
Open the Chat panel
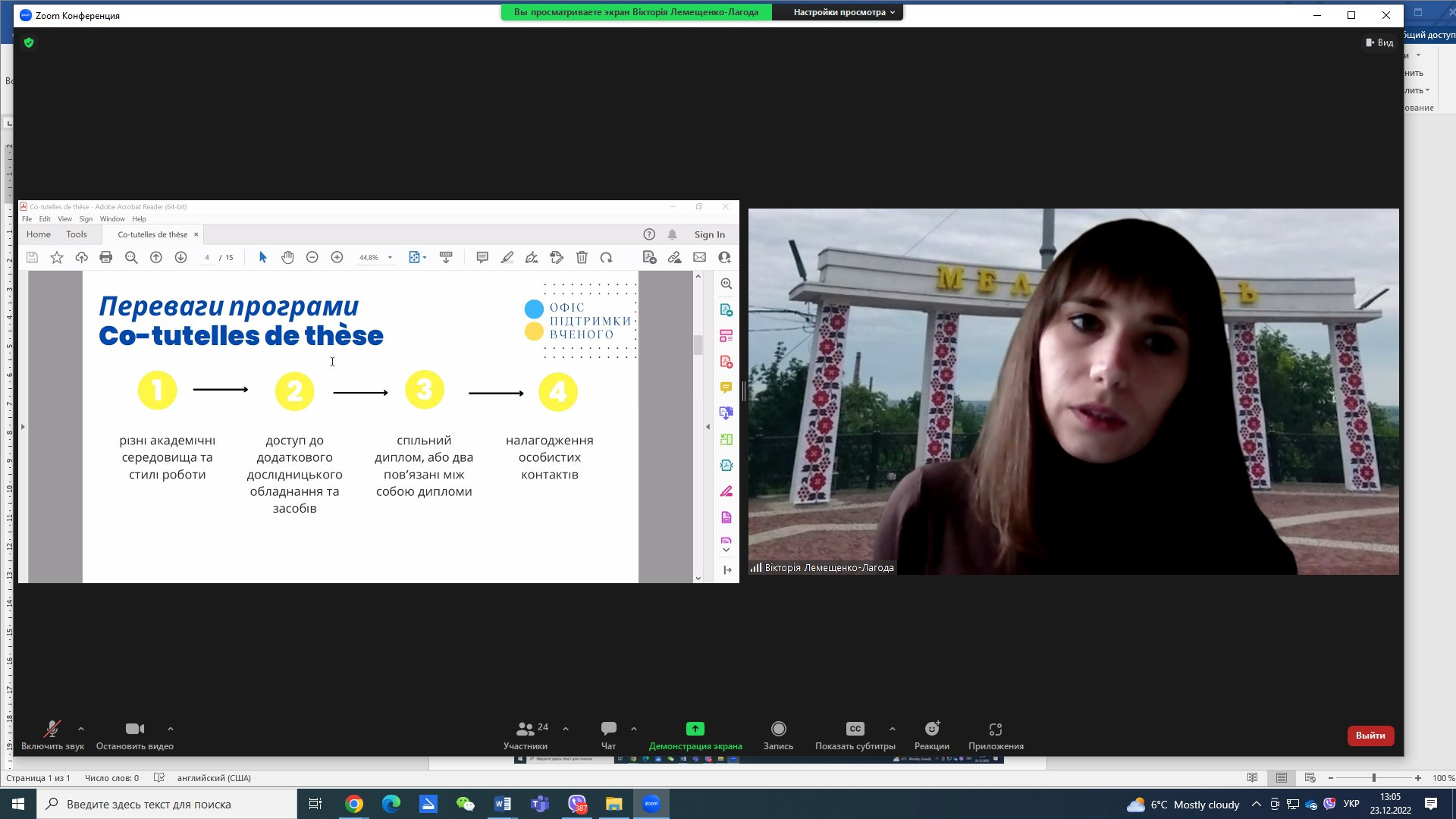[608, 730]
